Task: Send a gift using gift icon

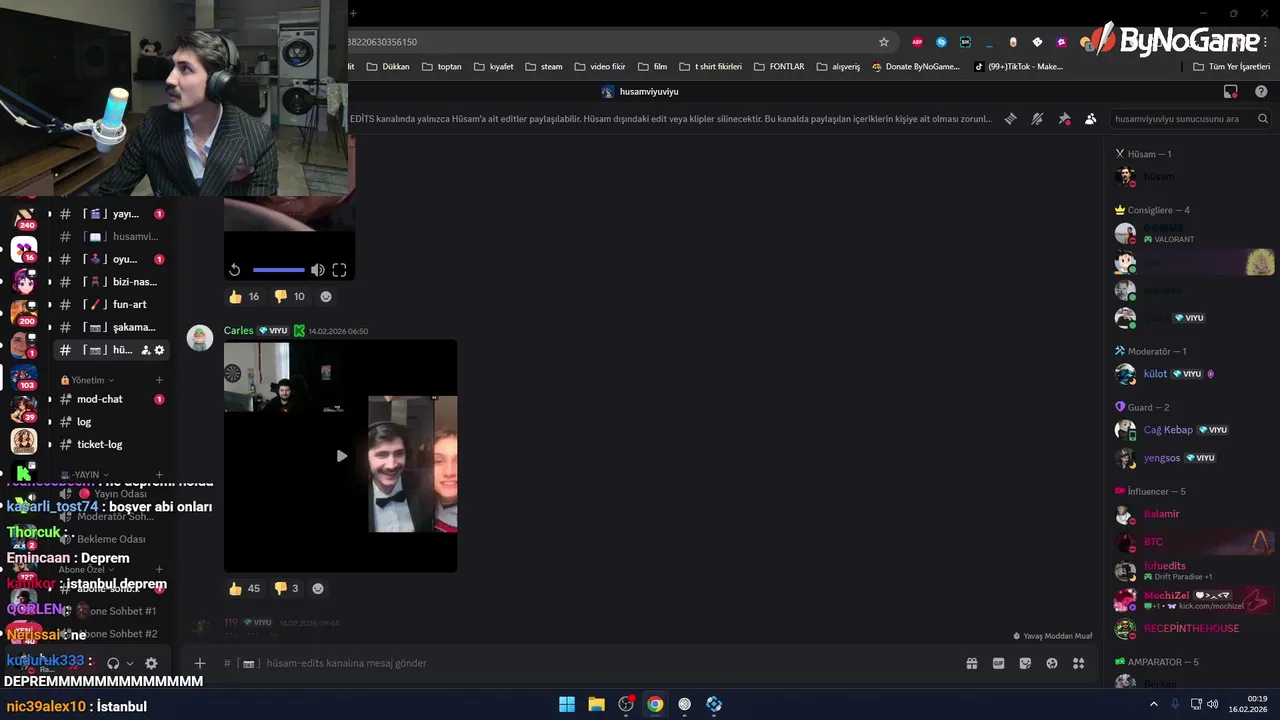Action: [x=971, y=663]
